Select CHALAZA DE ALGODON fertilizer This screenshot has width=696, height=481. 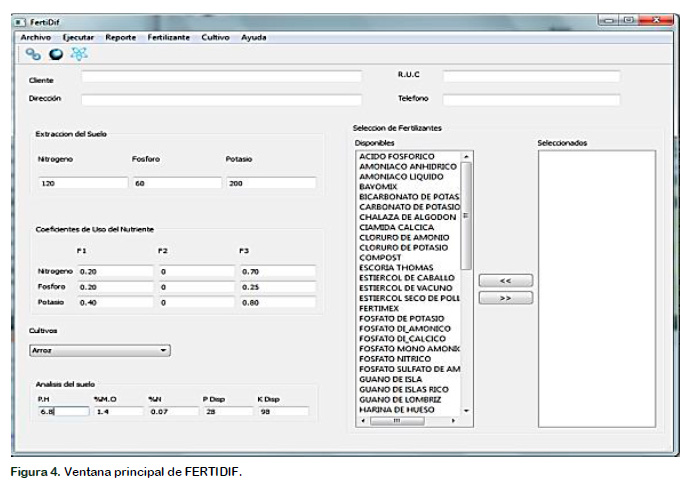407,217
